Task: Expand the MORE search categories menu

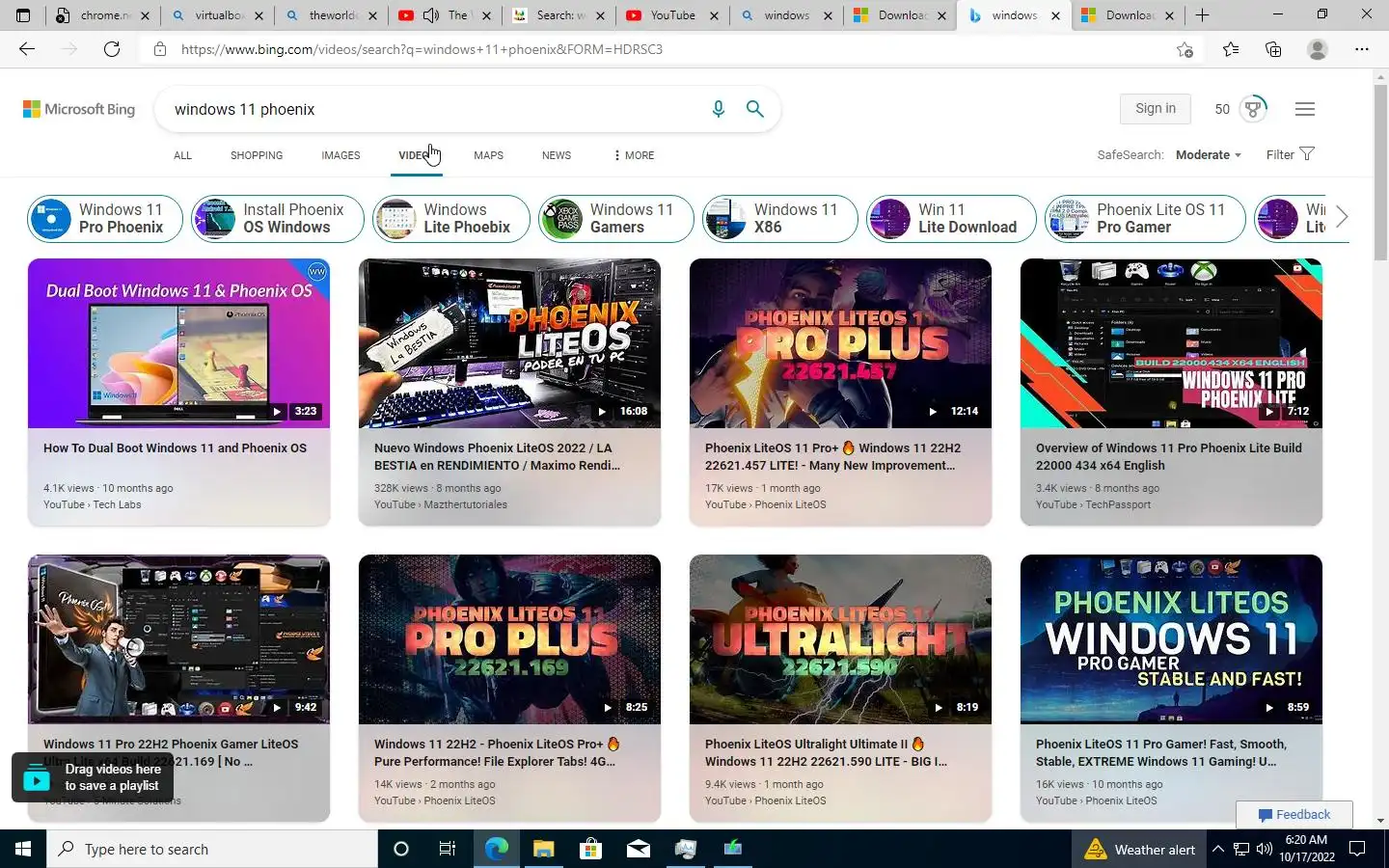Action: (634, 155)
